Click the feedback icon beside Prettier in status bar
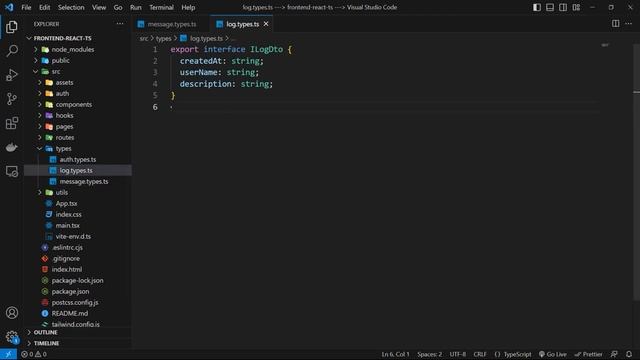 (x=614, y=354)
